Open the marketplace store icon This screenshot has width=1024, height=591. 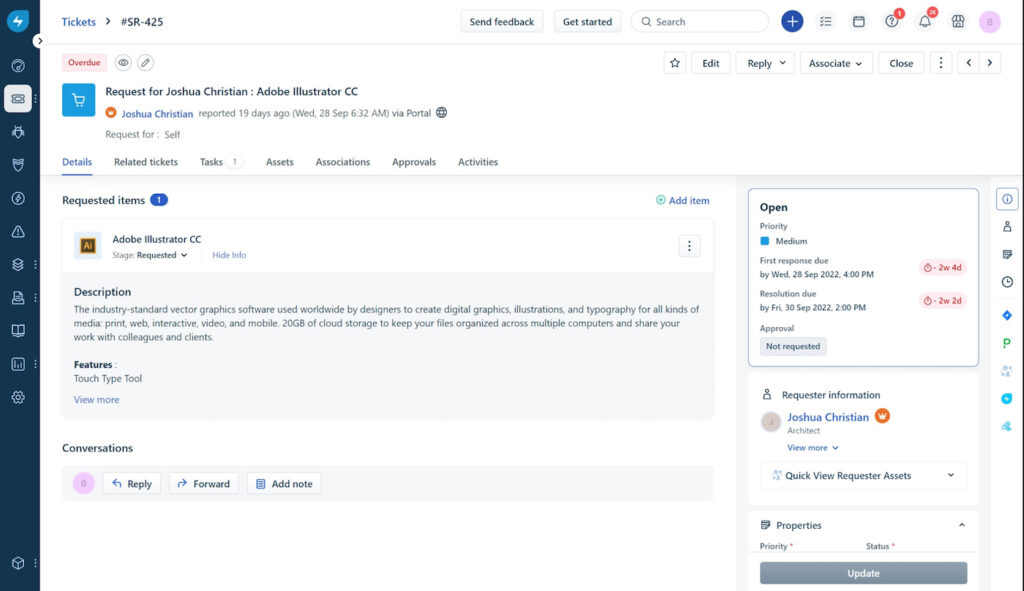tap(958, 22)
